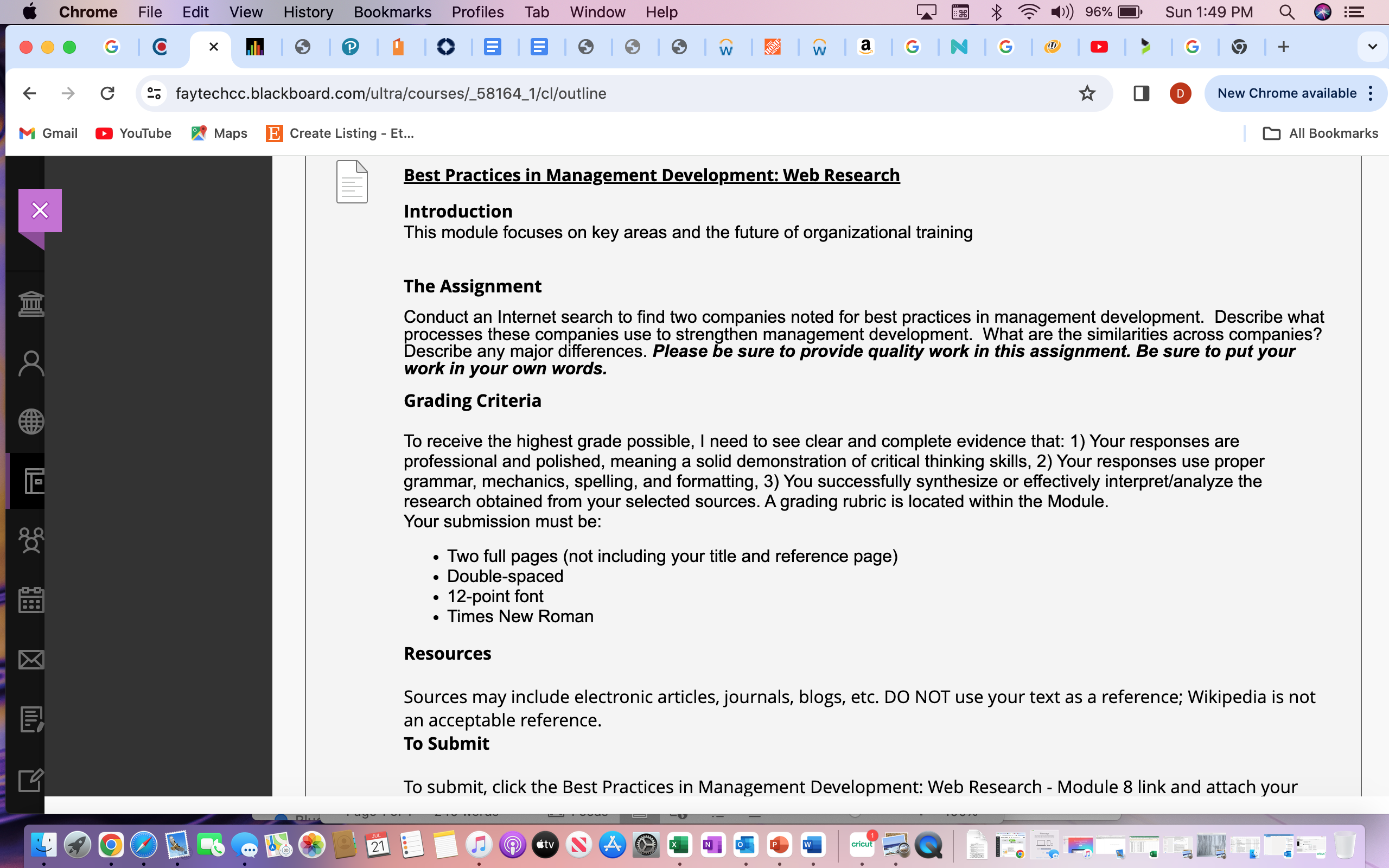Open All Bookmarks folder
Viewport: 1389px width, 868px height.
pyautogui.click(x=1320, y=133)
